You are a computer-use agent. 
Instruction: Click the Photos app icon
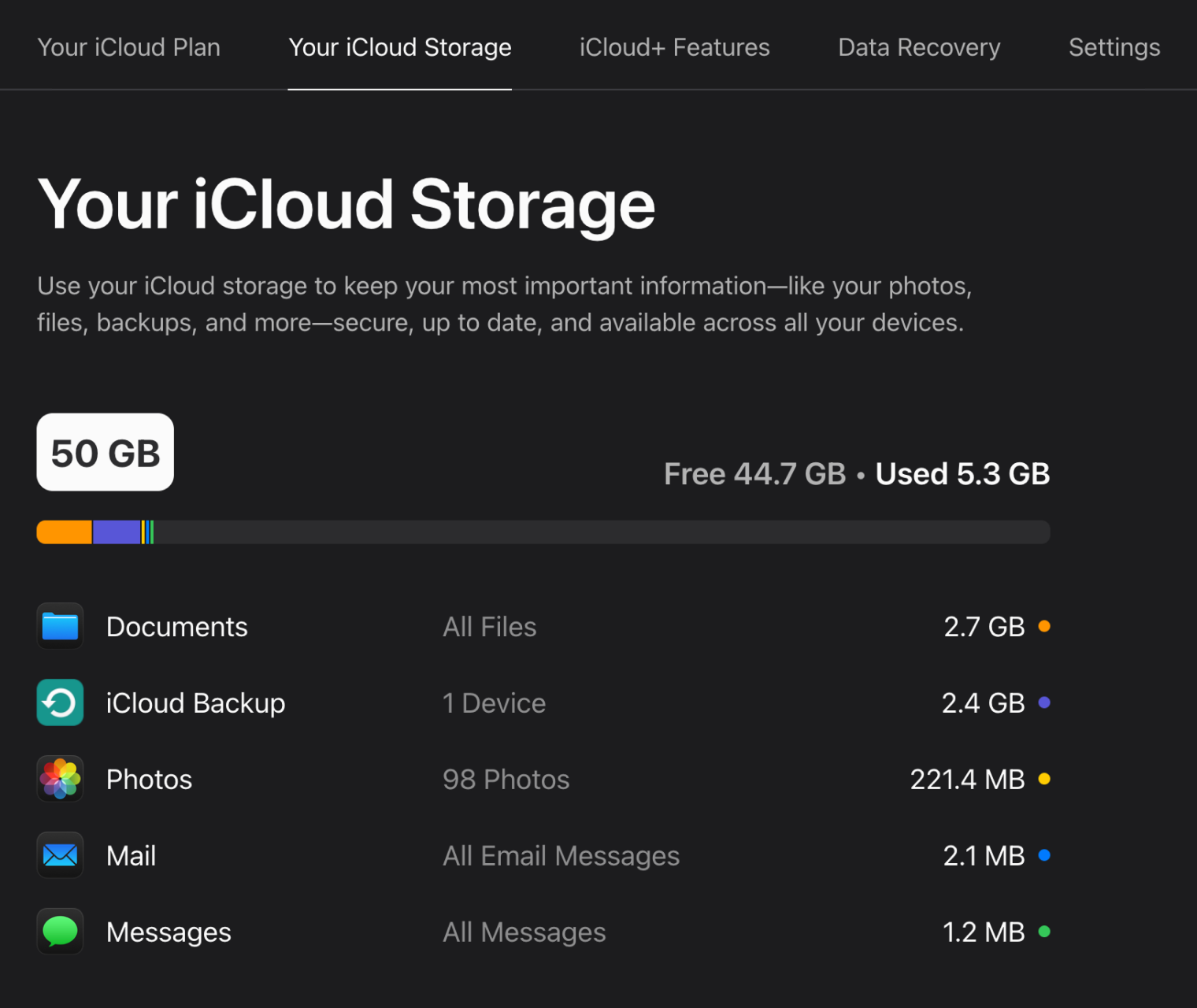(60, 779)
